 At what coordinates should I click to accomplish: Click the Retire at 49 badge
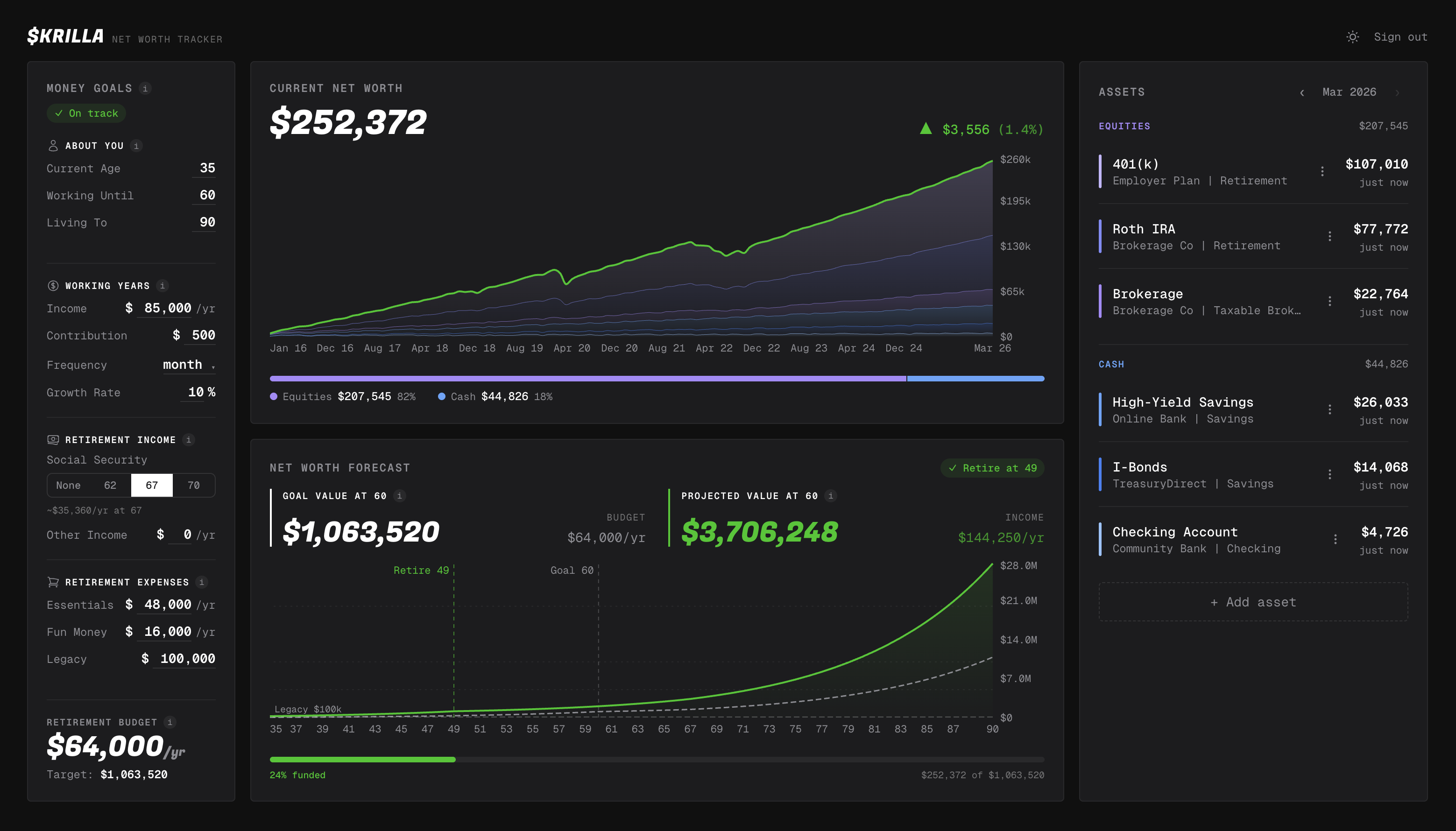tap(992, 468)
